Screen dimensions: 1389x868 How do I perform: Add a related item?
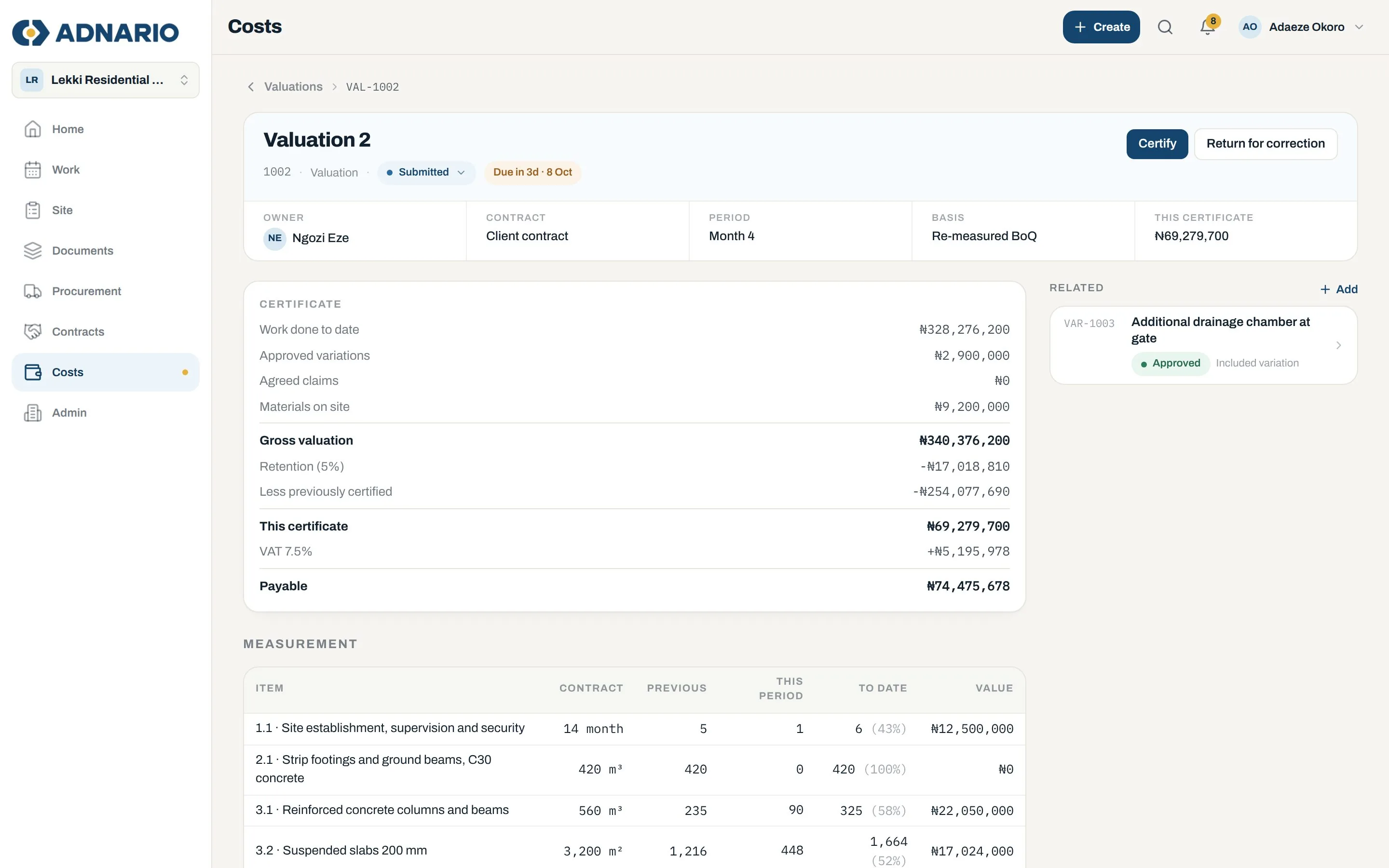pyautogui.click(x=1338, y=289)
